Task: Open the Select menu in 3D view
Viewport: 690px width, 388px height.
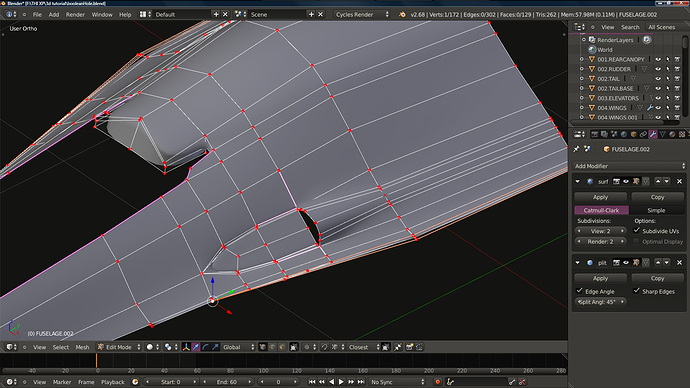Action: [x=61, y=347]
